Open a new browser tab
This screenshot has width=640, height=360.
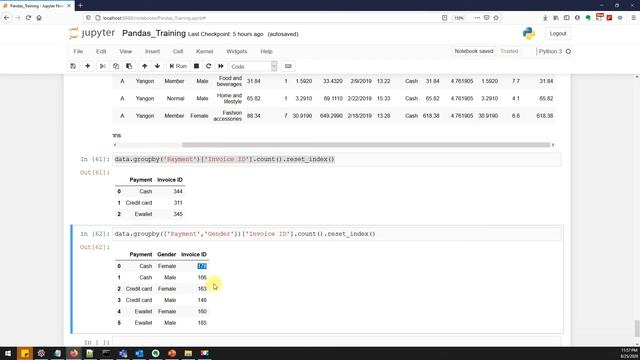80,6
